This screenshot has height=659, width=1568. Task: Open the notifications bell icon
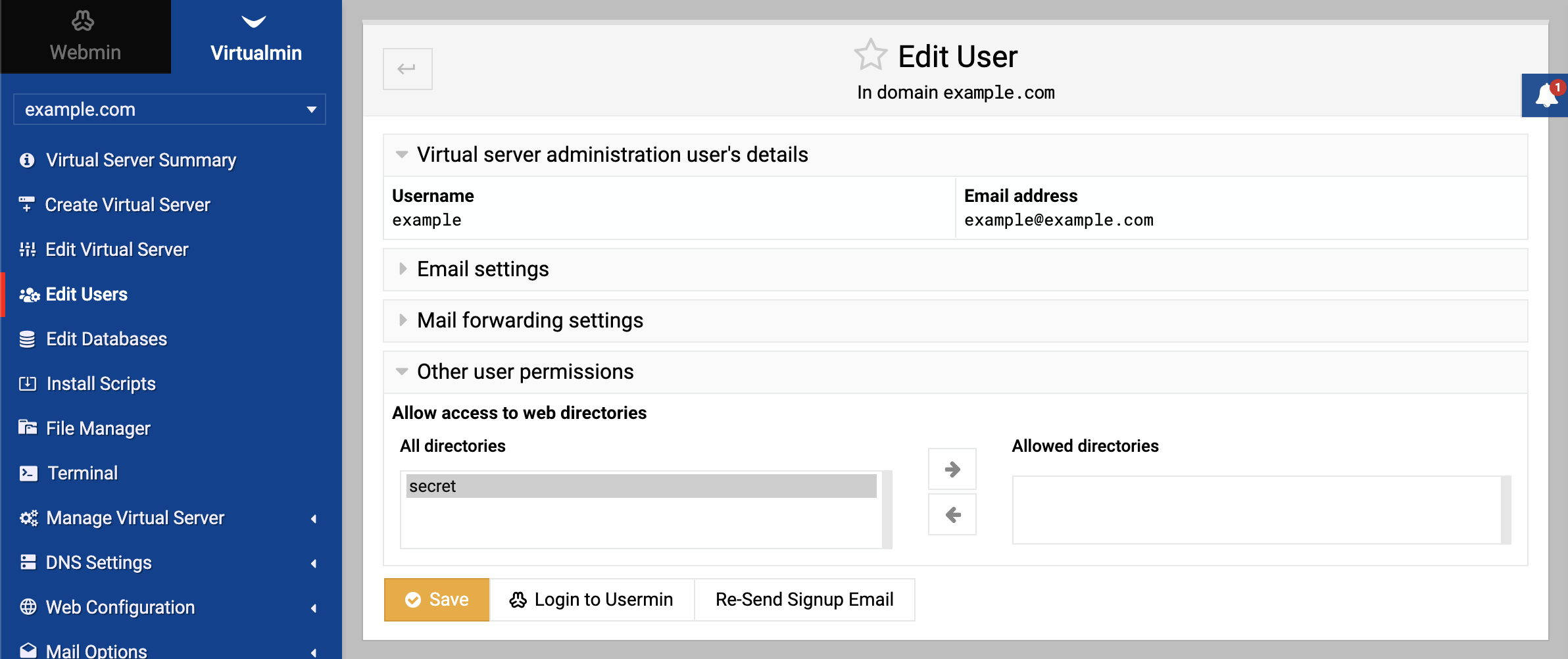pos(1546,95)
